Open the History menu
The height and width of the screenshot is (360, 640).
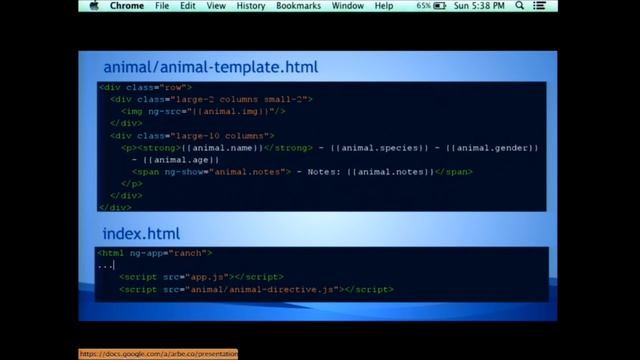coord(251,6)
